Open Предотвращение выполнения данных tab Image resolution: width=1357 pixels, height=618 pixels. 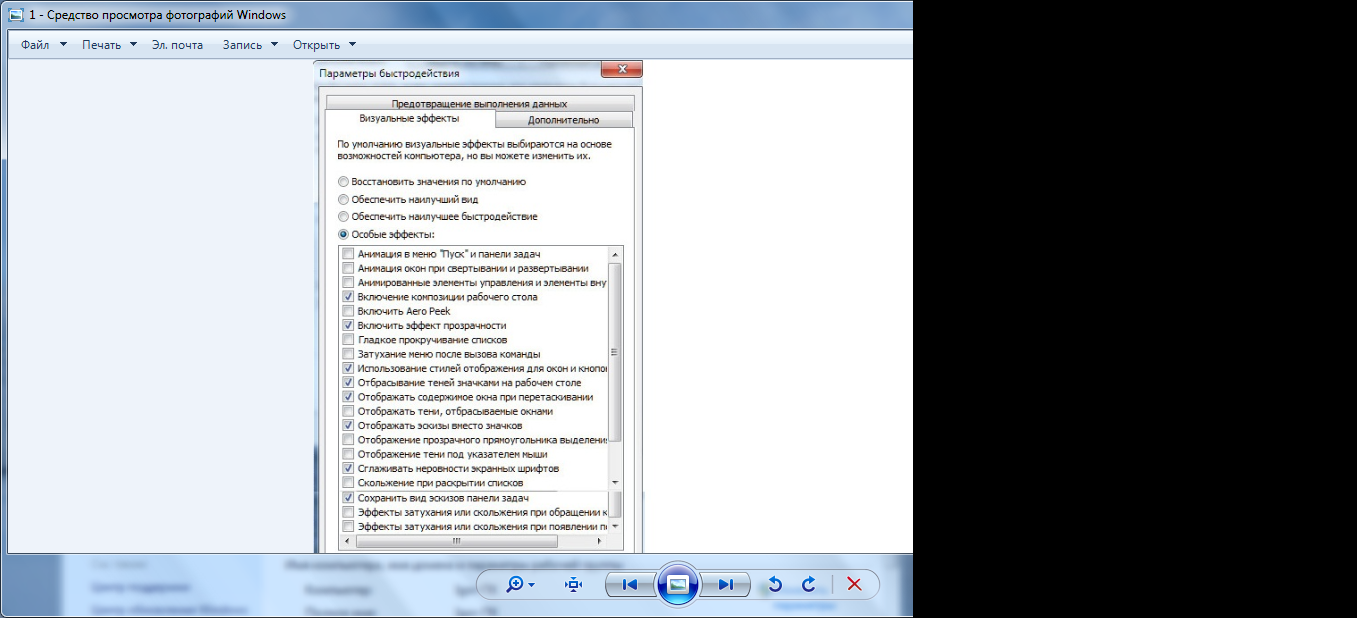point(480,103)
